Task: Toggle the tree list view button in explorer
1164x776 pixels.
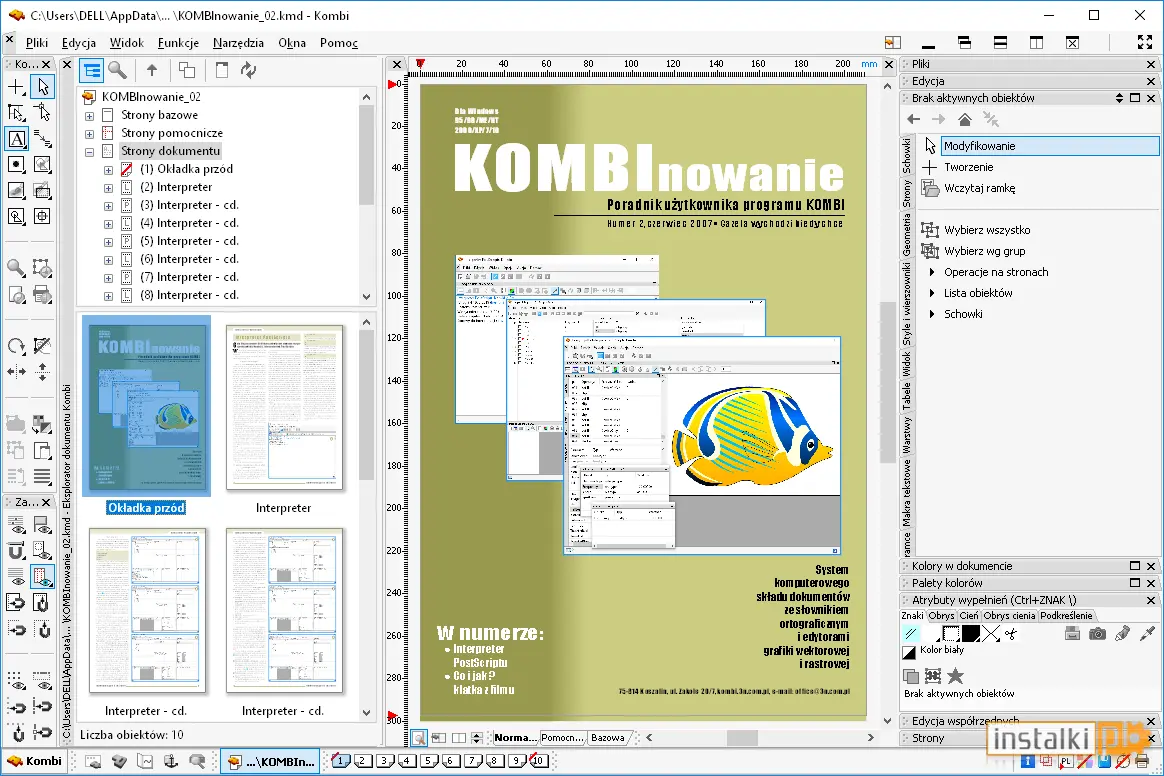Action: click(92, 70)
